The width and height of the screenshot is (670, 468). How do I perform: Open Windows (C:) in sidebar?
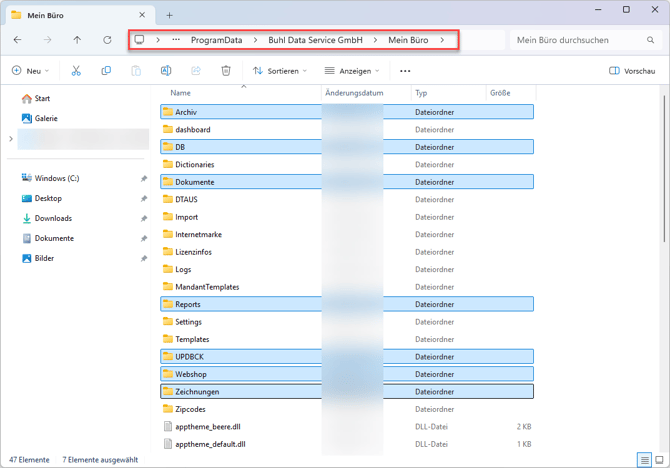click(x=50, y=178)
